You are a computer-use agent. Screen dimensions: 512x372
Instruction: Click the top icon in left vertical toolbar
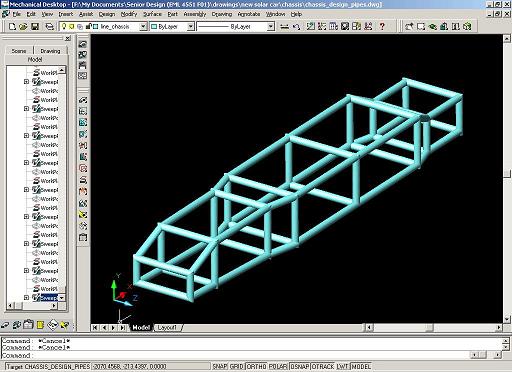pos(83,44)
